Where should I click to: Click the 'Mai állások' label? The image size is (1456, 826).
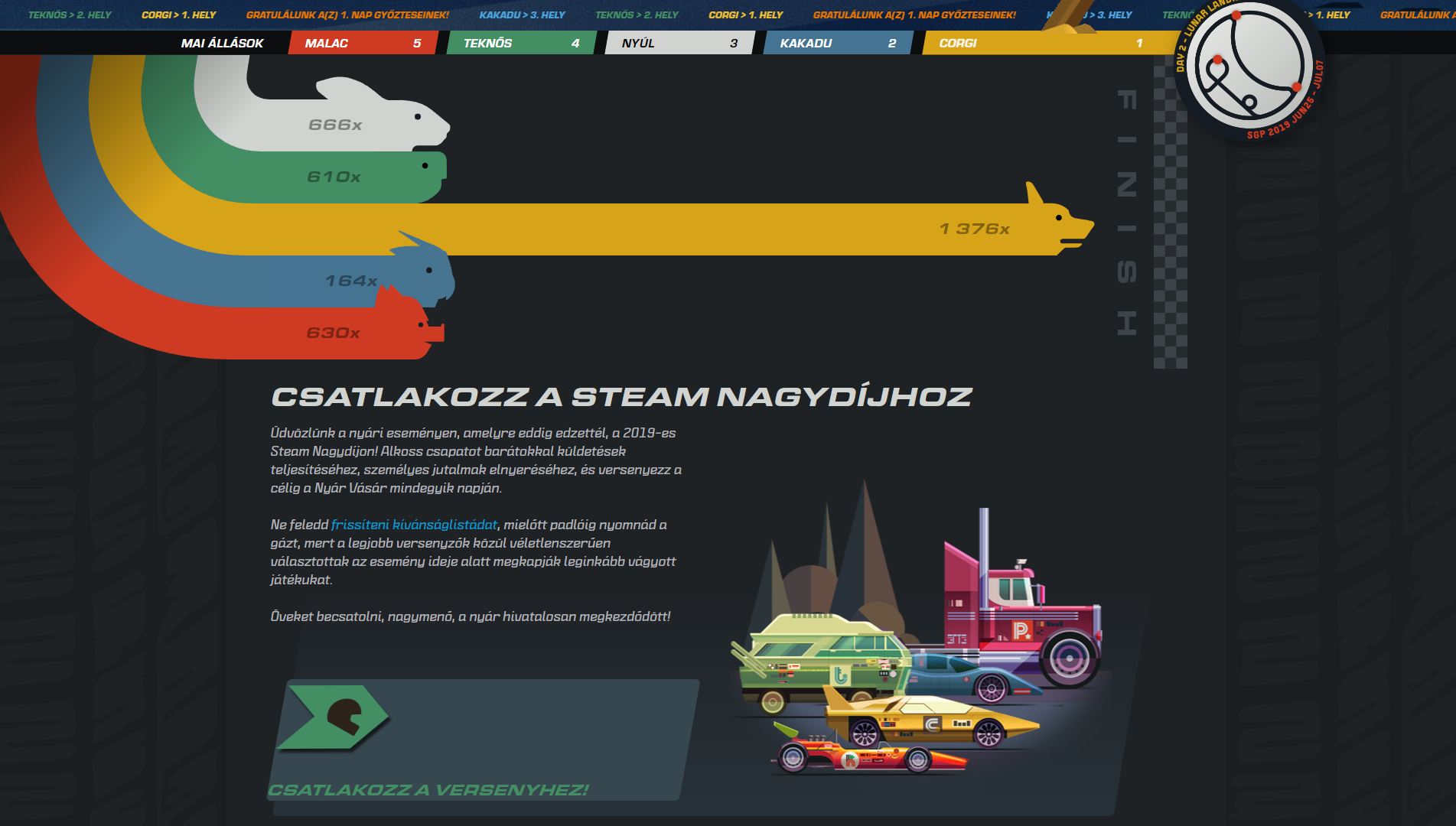pos(222,44)
